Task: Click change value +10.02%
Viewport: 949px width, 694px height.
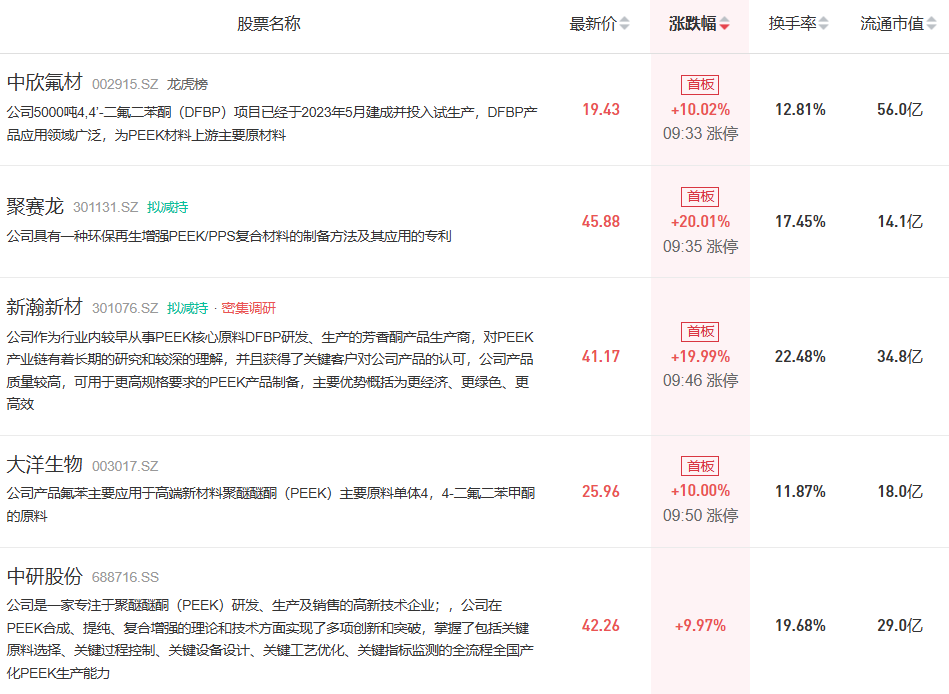Action: 700,110
